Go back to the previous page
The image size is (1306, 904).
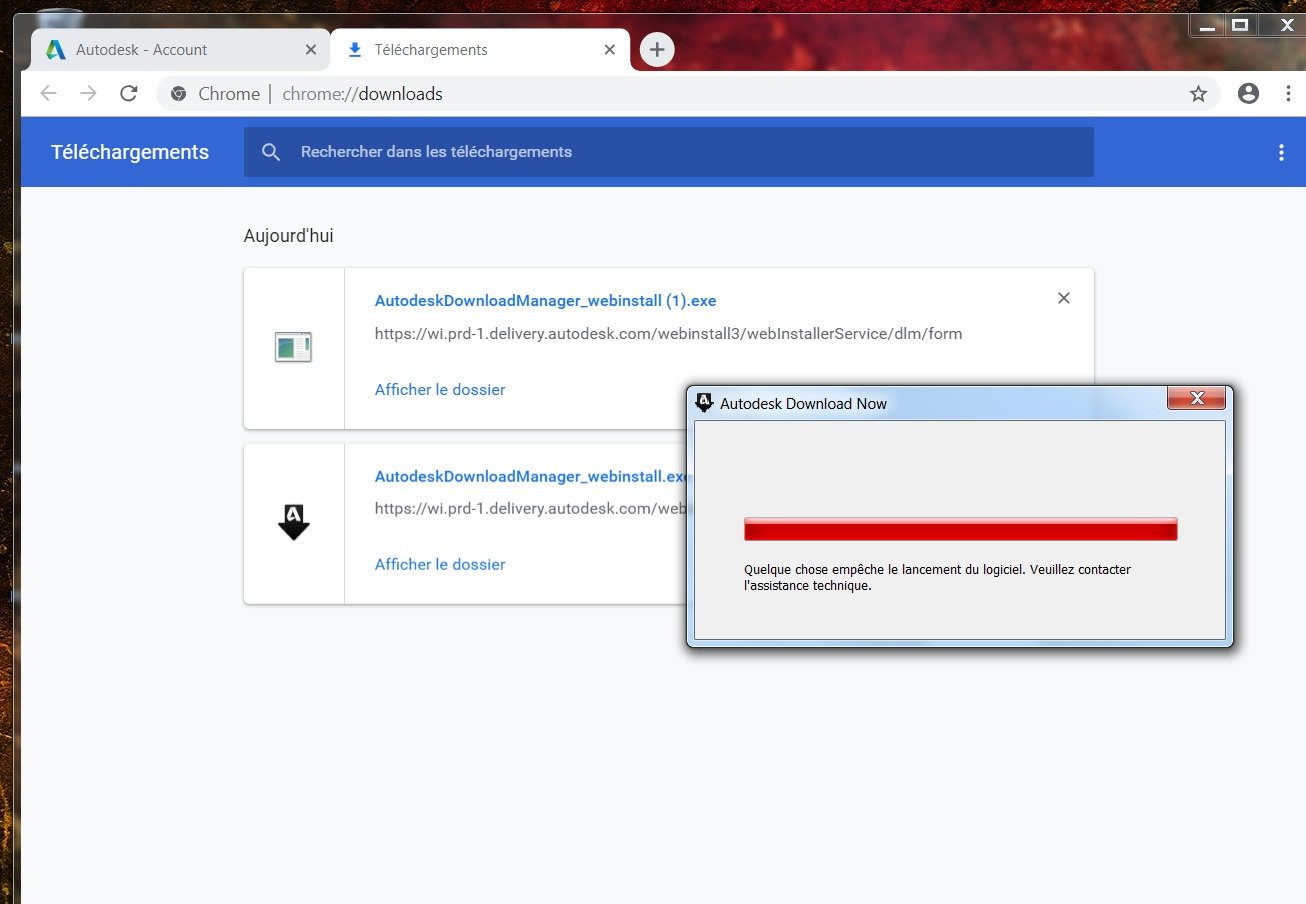tap(48, 94)
